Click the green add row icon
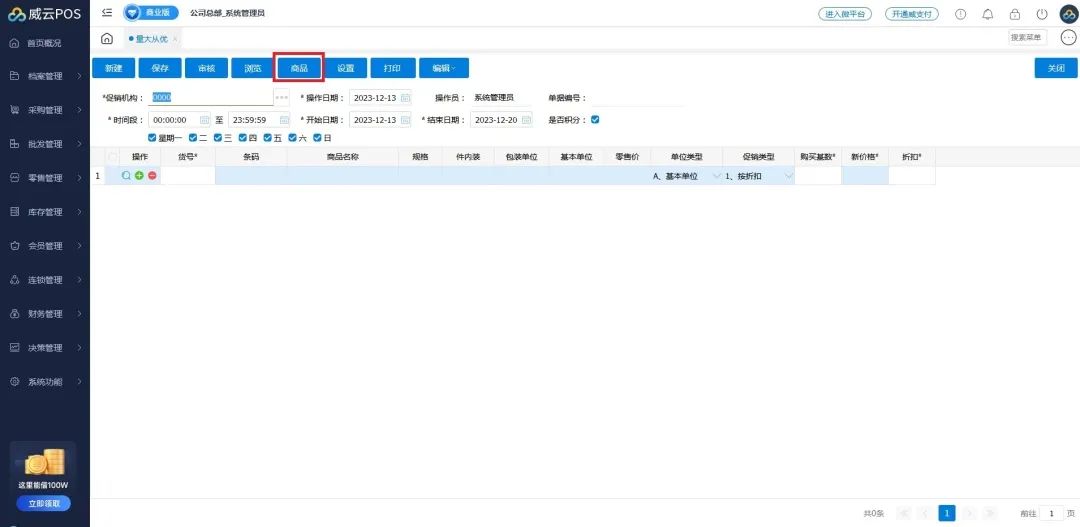The height and width of the screenshot is (527, 1080). click(139, 176)
